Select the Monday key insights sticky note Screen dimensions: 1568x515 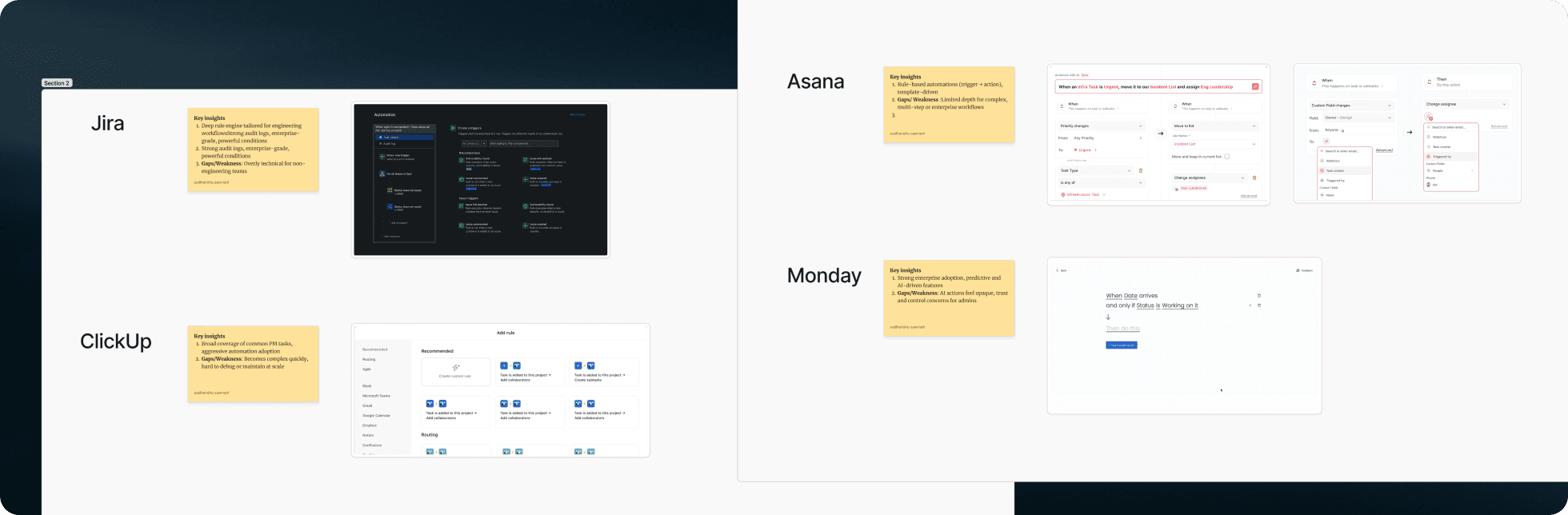[x=949, y=298]
